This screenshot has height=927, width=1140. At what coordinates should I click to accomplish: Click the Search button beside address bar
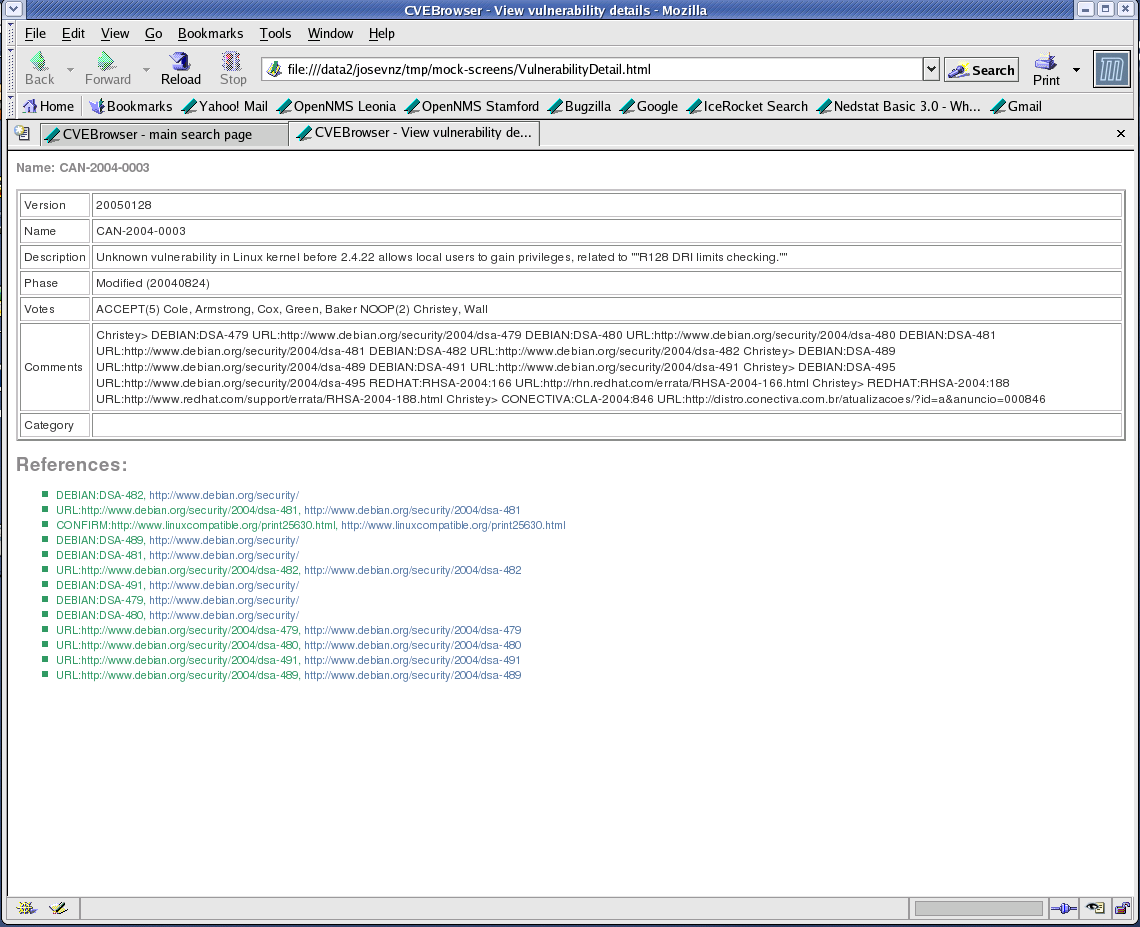pyautogui.click(x=981, y=70)
